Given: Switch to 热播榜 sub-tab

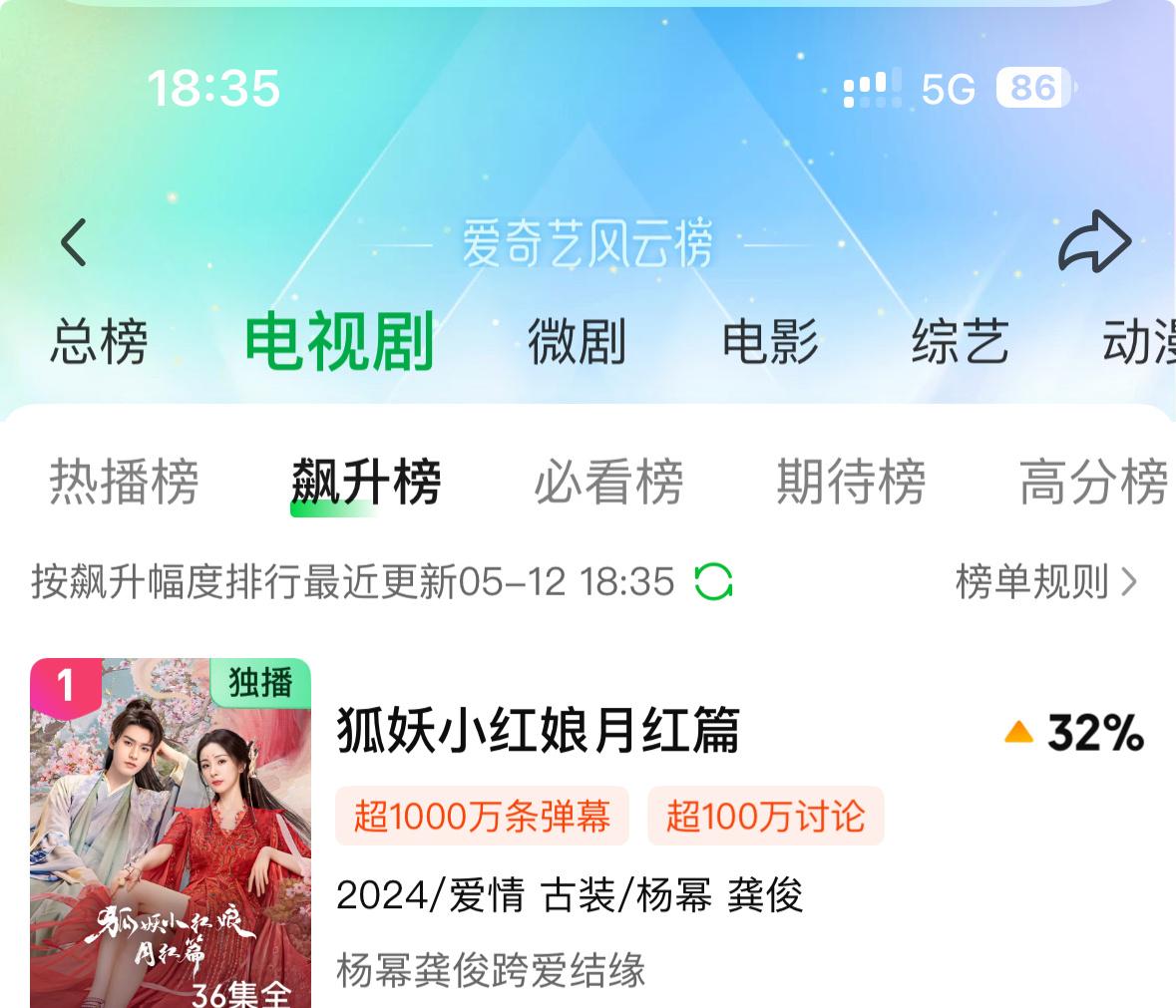Looking at the screenshot, I should tap(124, 482).
